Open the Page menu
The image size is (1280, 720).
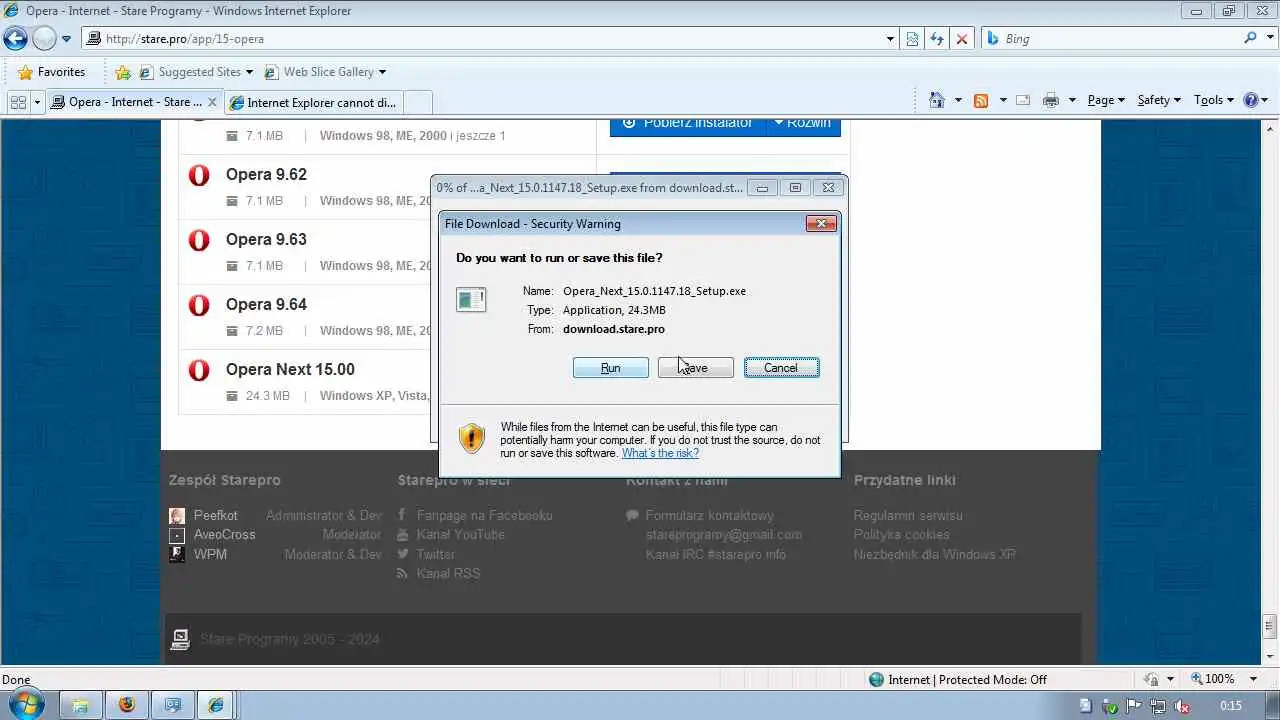pos(1106,100)
